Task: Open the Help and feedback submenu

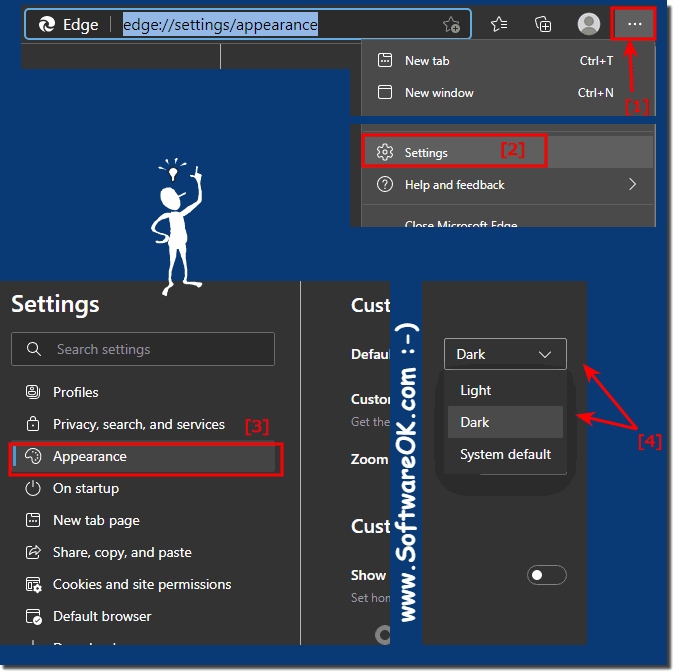Action: pyautogui.click(x=508, y=184)
